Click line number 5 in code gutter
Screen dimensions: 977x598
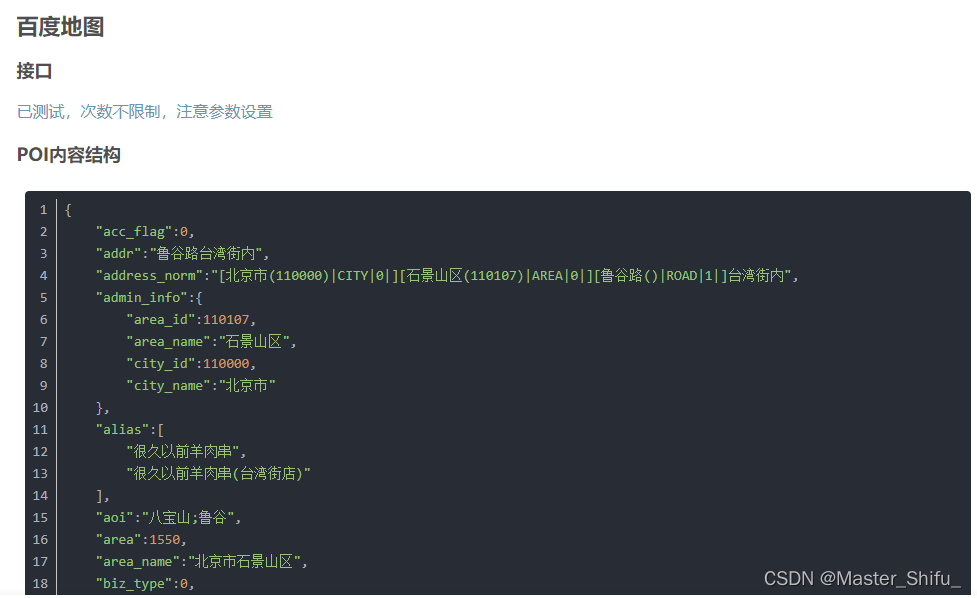tap(43, 297)
